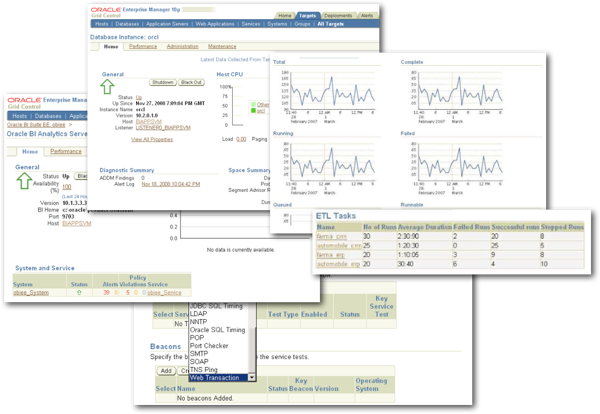Open BIAPPSVM host link in Database window
Image resolution: width=600 pixels, height=414 pixels.
[x=148, y=121]
